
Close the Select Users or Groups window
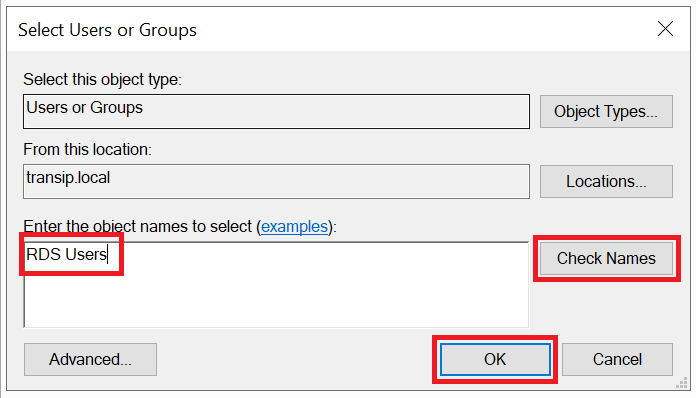665,29
